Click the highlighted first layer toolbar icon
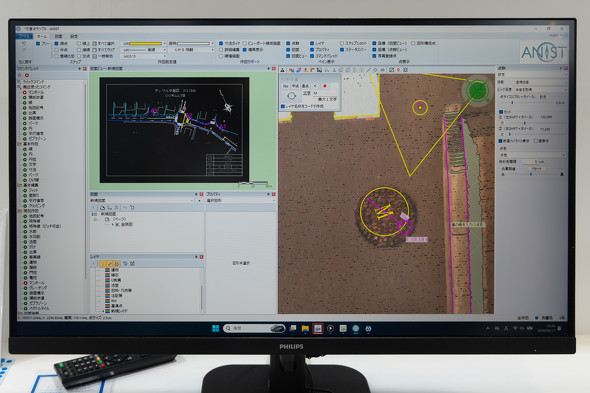 pos(103,264)
